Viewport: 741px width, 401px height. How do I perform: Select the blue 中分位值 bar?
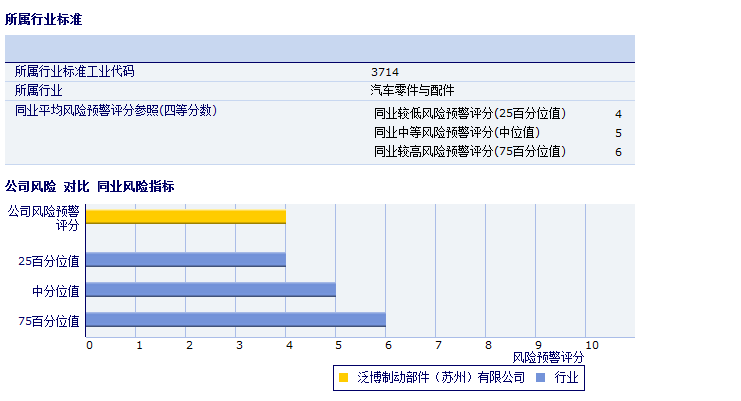coord(210,290)
